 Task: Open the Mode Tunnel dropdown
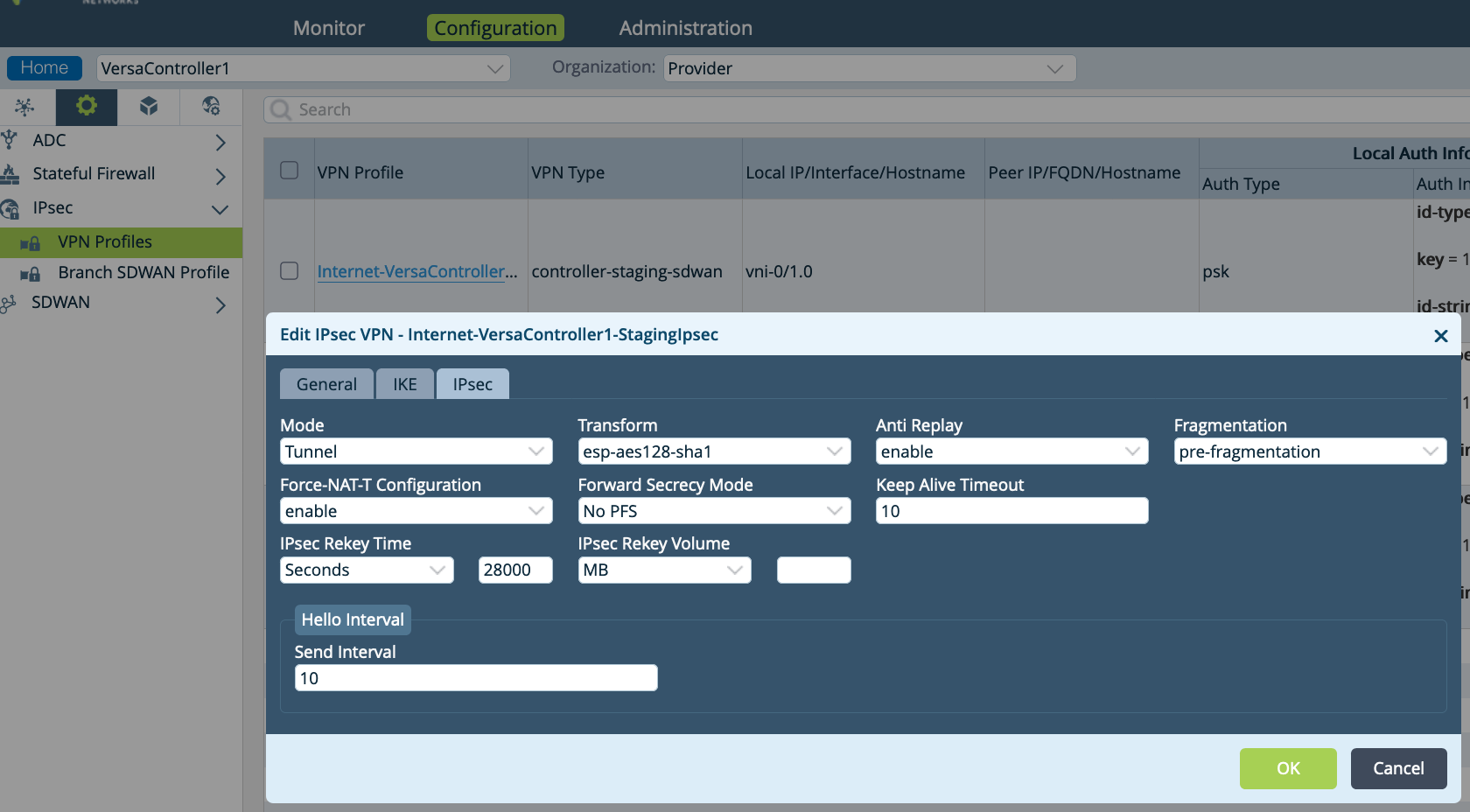tap(416, 451)
